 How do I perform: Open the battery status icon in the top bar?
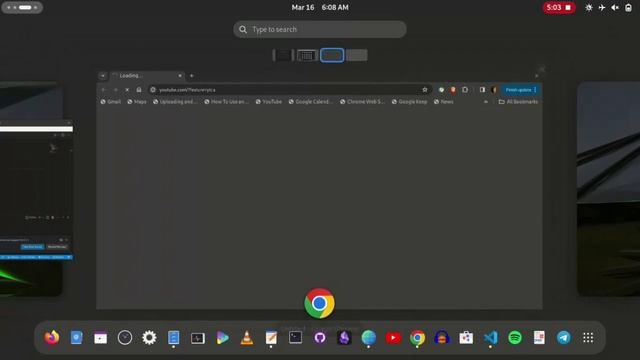[628, 7]
